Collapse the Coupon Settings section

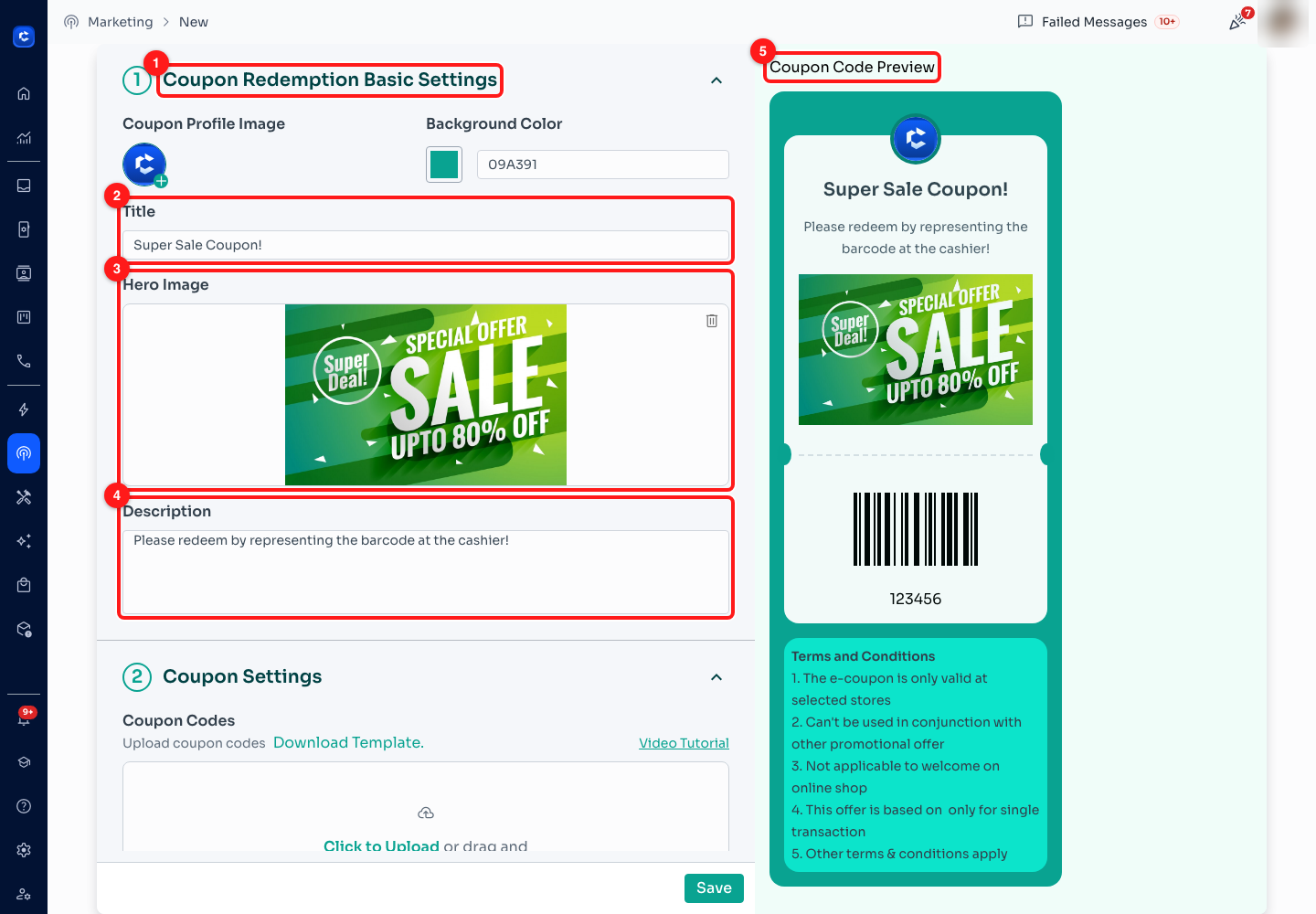716,677
